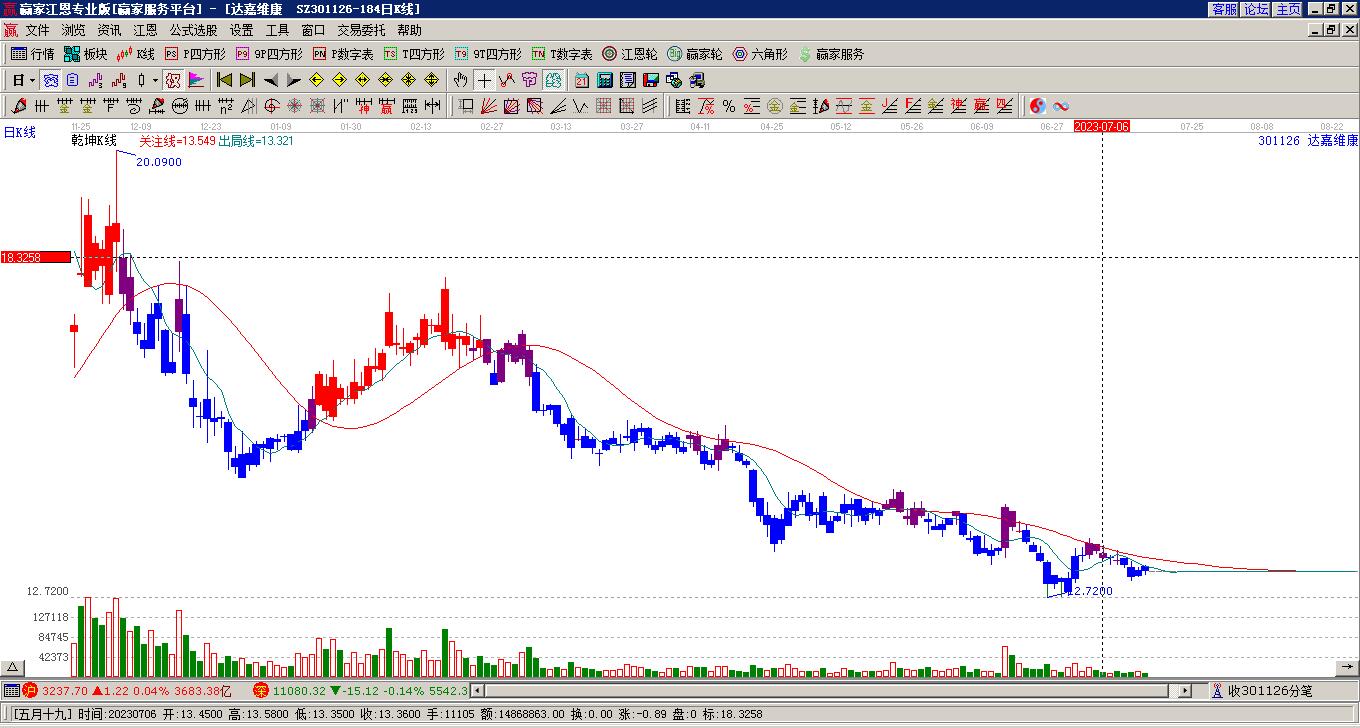Select the hand pan tool
Viewport: 1360px width, 728px height.
pyautogui.click(x=461, y=80)
